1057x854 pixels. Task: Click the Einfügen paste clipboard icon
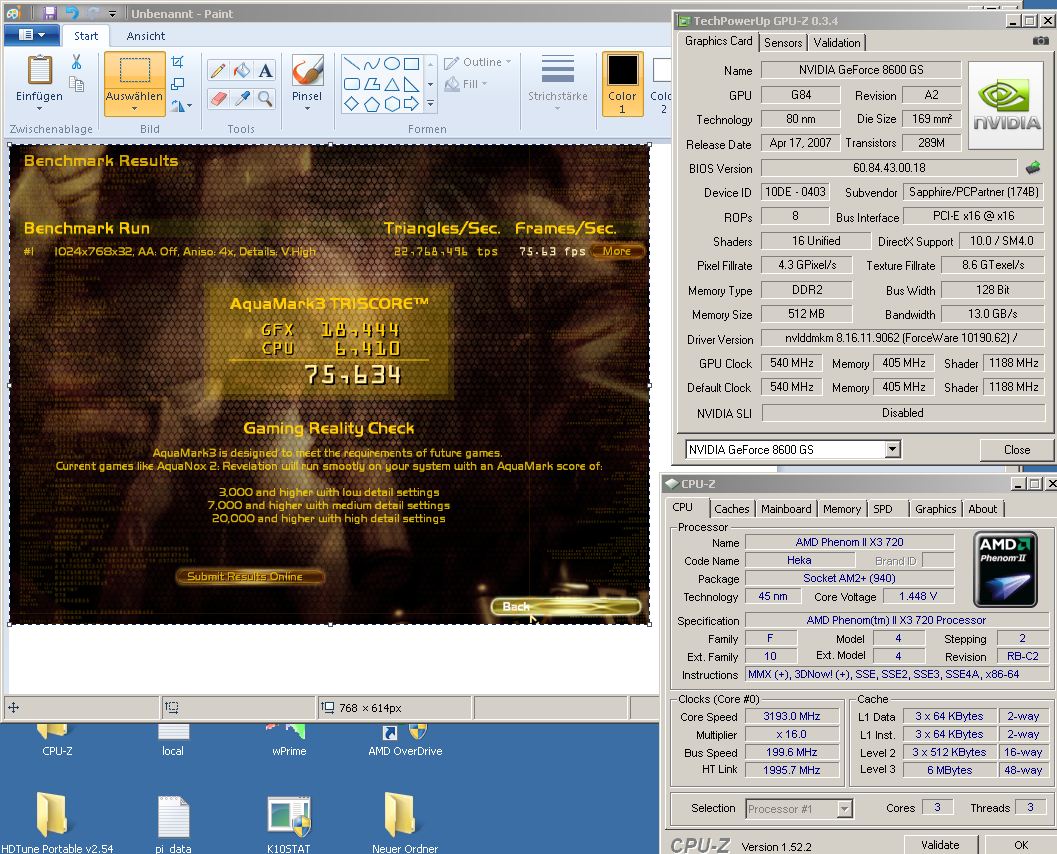point(39,69)
